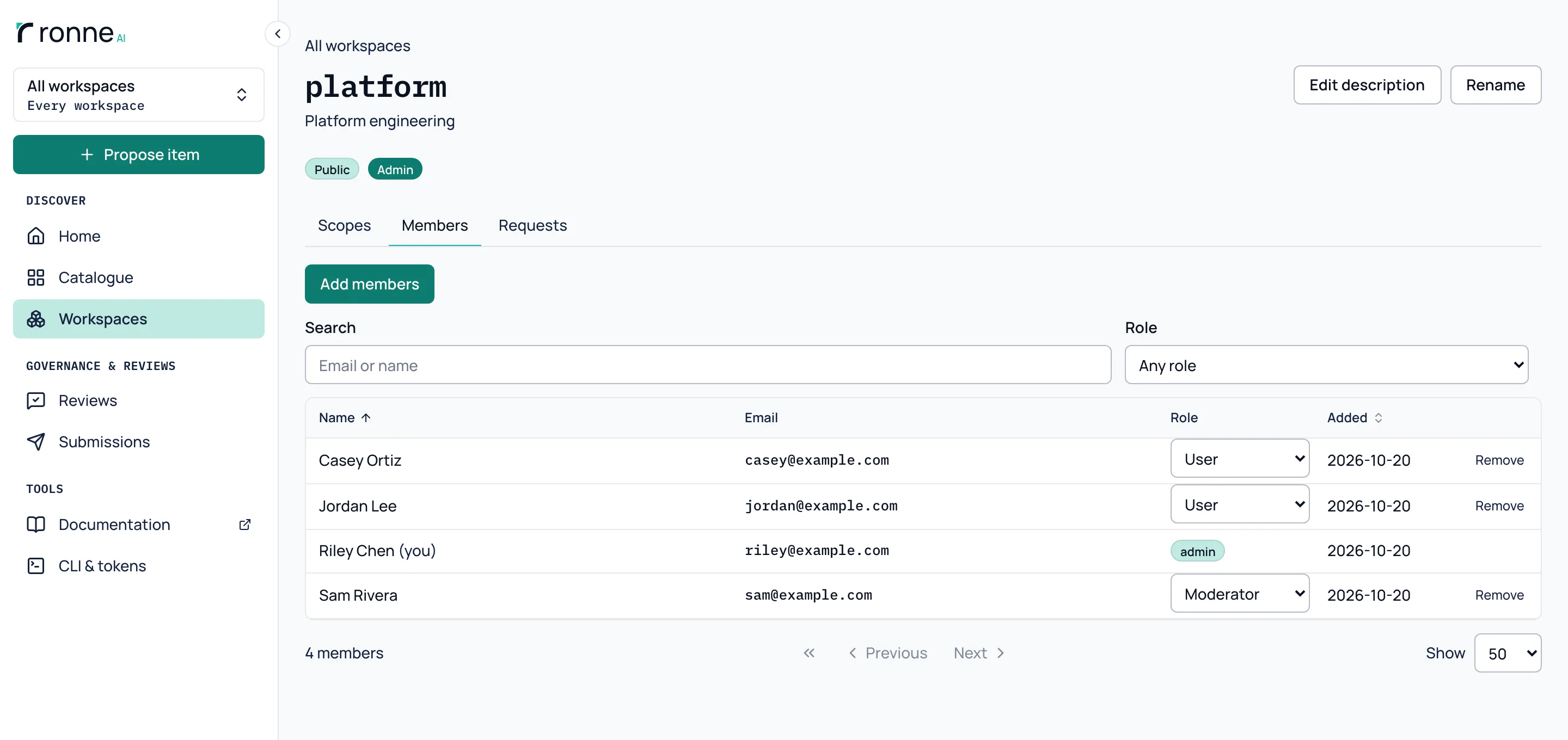Select the riley@example.com email cell
Image resolution: width=1568 pixels, height=740 pixels.
click(x=816, y=551)
